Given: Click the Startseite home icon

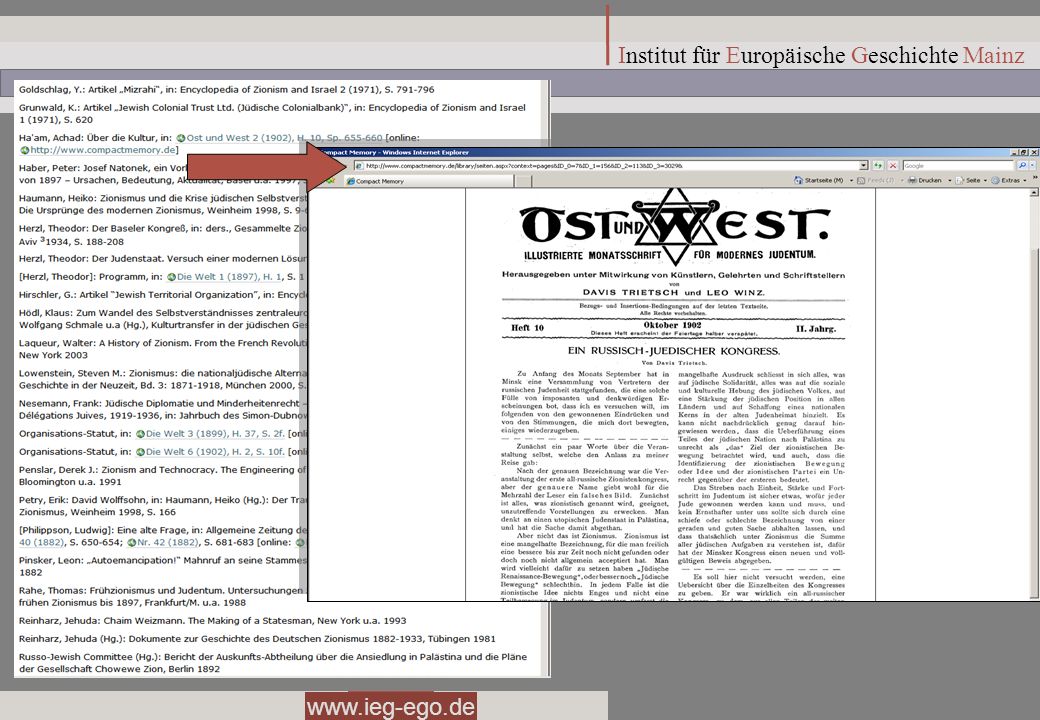Looking at the screenshot, I should click(798, 180).
